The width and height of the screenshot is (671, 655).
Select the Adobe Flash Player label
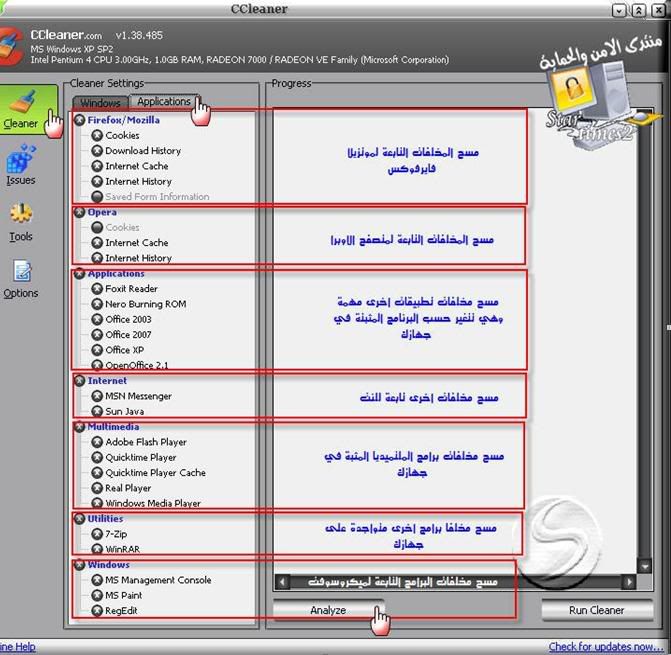click(x=146, y=442)
